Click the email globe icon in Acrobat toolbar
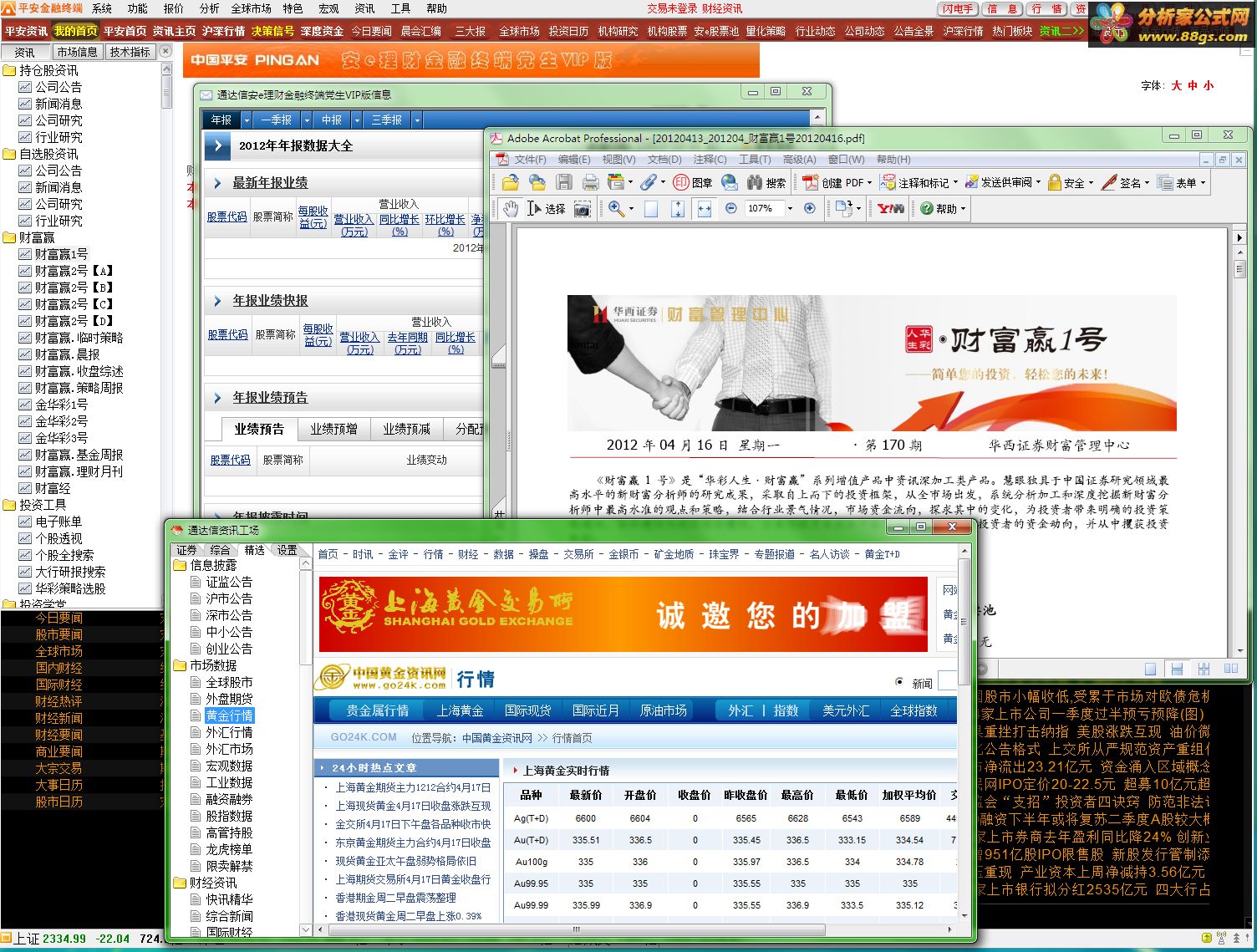Image resolution: width=1257 pixels, height=952 pixels. click(730, 182)
